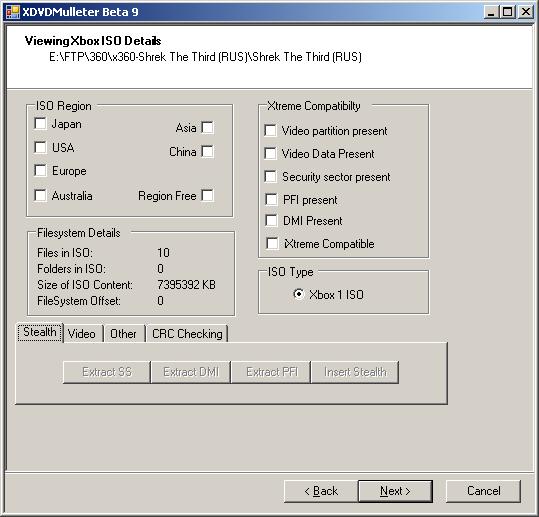Minimize the XDVDMulleter window
Screen dimensions: 539x517
(x=491, y=12)
